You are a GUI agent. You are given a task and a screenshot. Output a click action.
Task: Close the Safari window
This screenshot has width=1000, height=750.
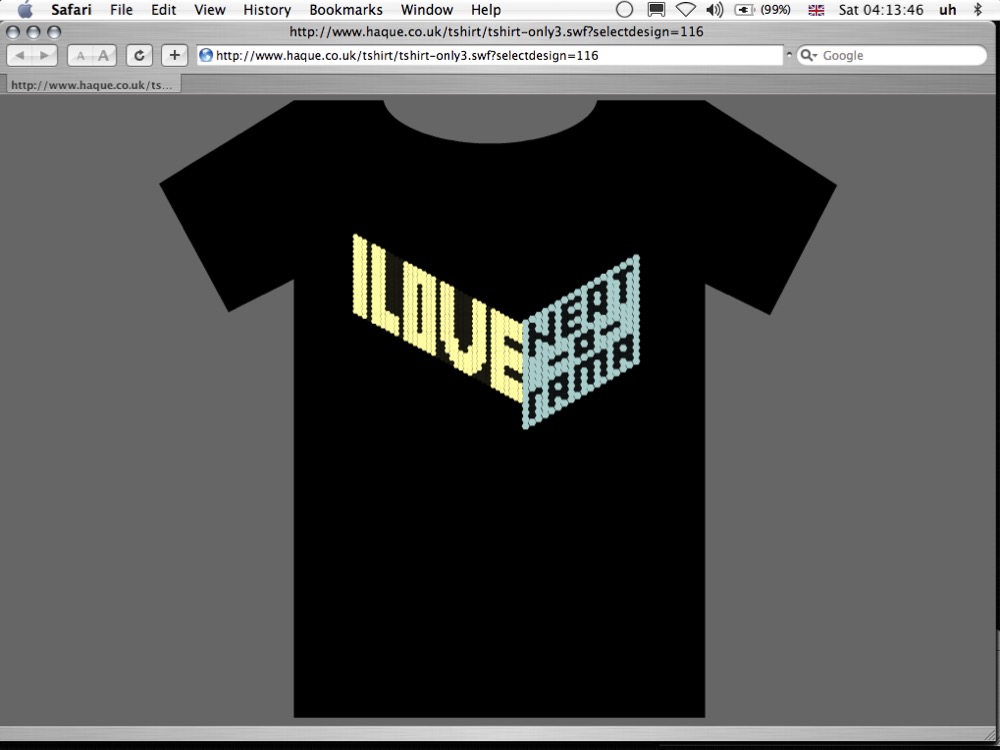pos(13,32)
